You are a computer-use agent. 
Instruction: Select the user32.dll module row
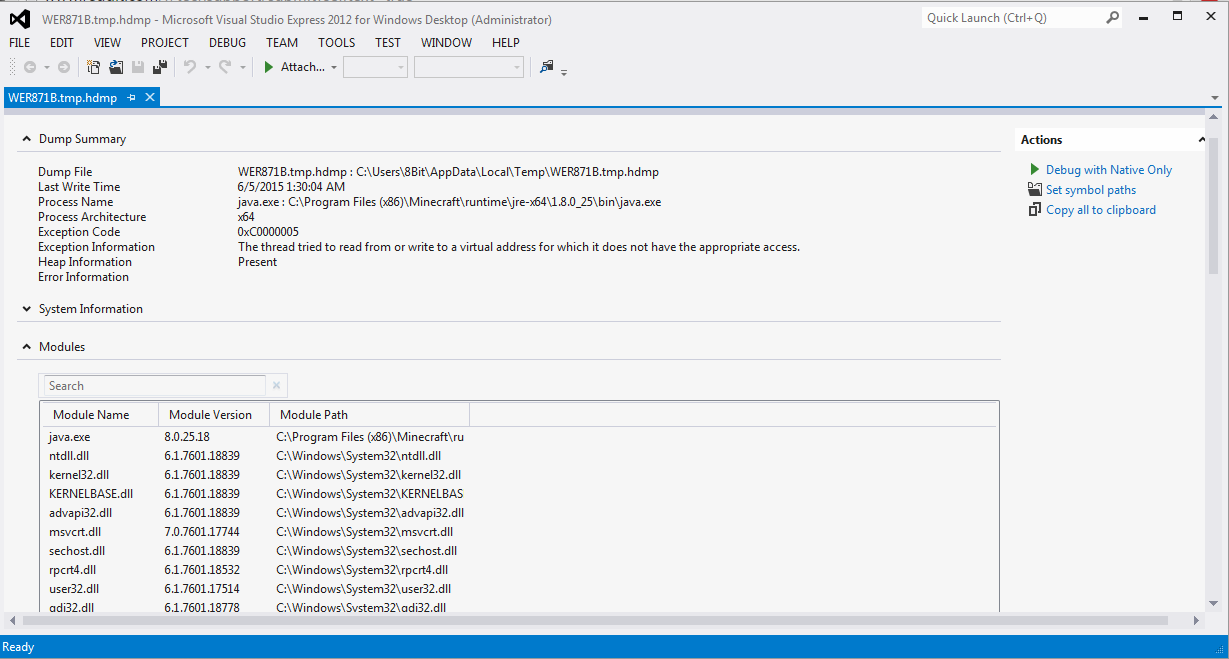coord(518,589)
